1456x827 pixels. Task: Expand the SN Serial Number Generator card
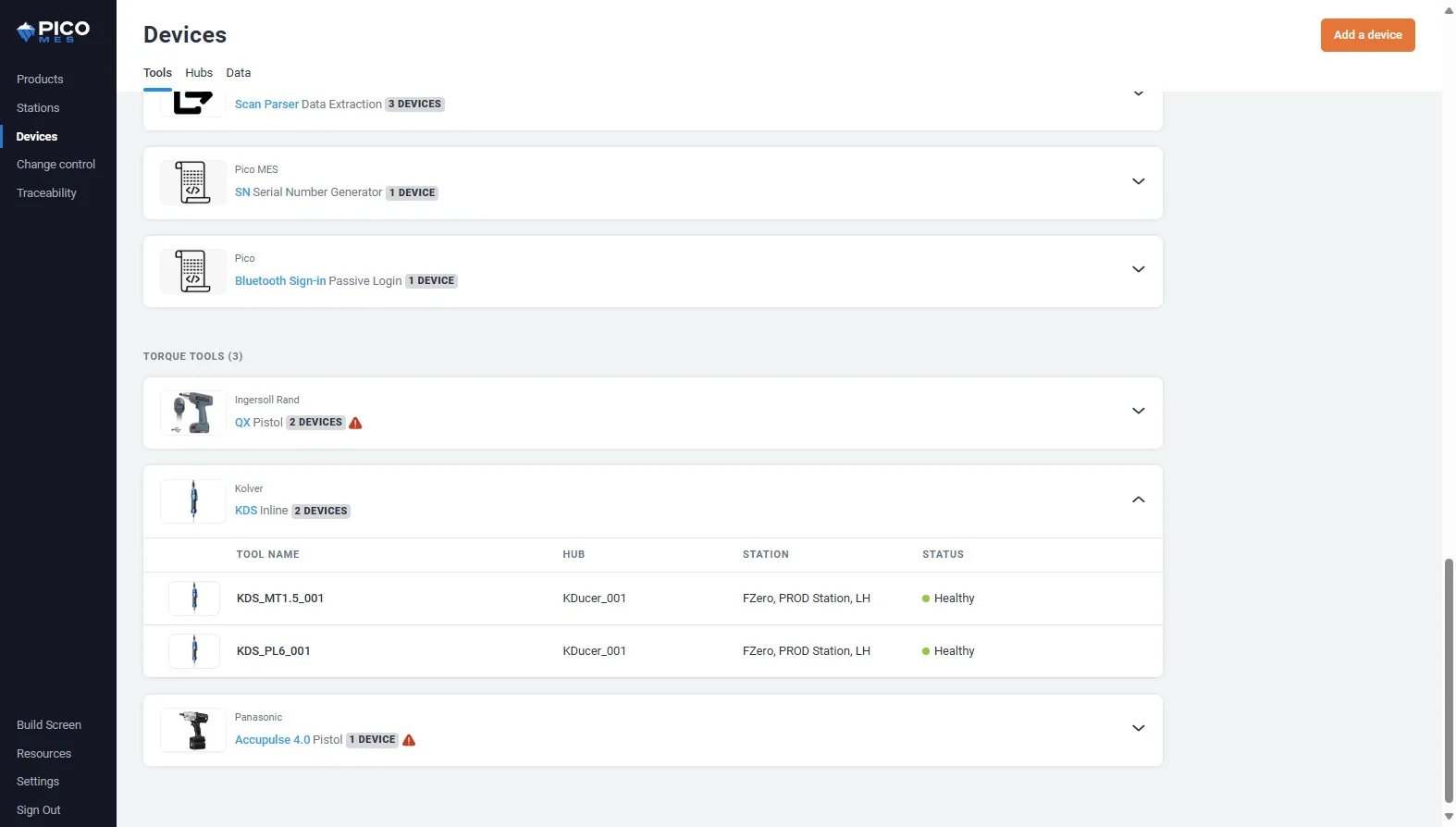1139,181
